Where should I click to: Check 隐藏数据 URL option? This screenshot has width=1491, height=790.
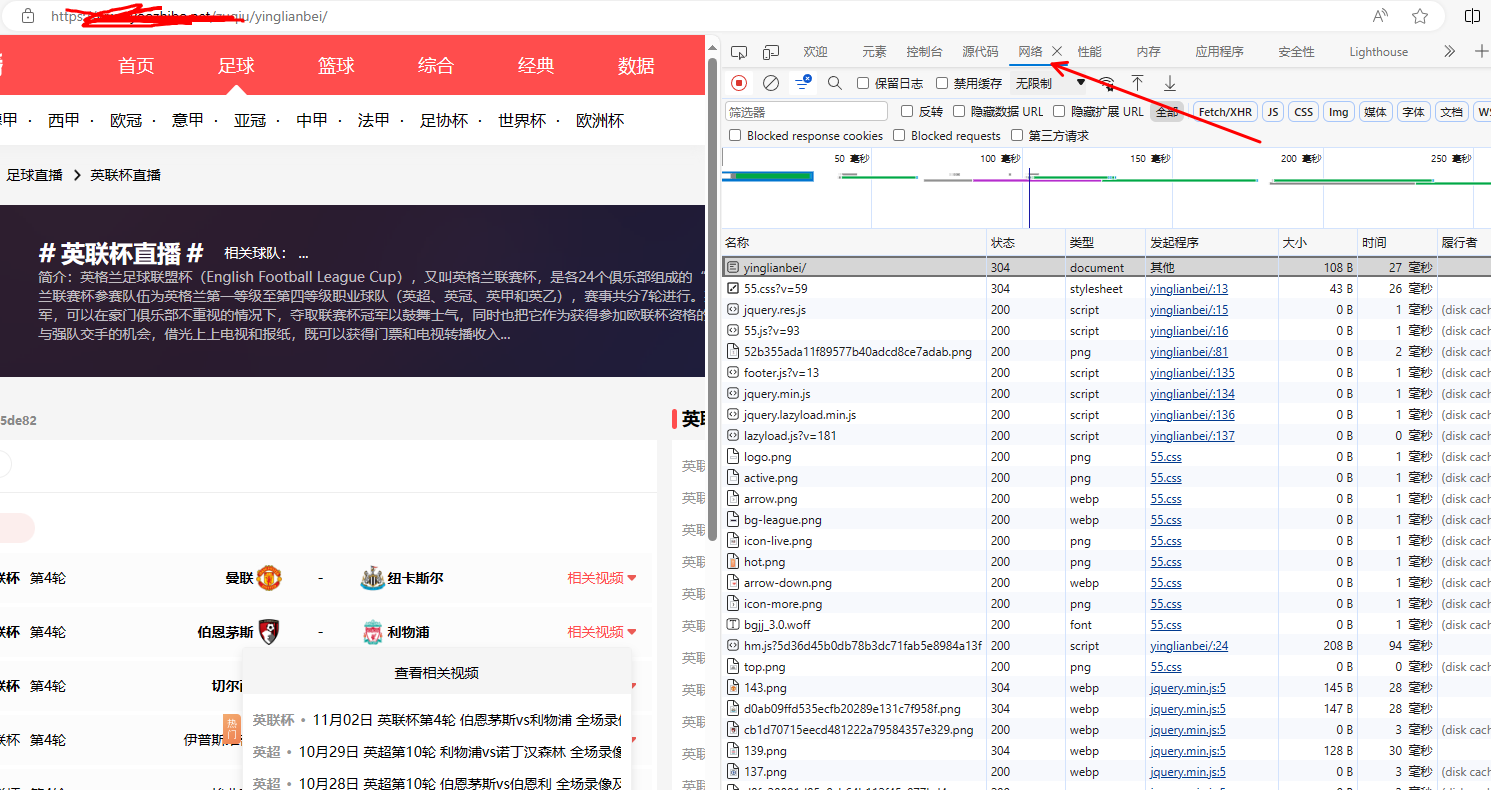959,112
